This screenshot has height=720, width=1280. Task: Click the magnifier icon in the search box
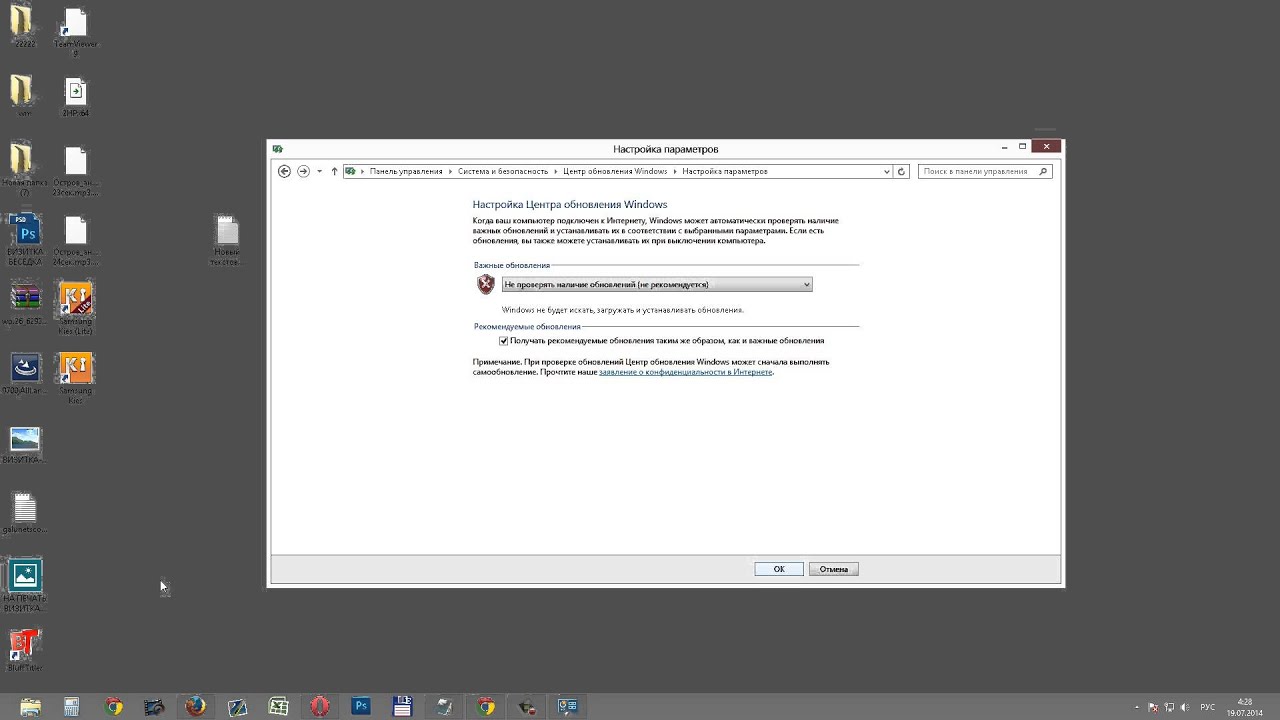pyautogui.click(x=1043, y=171)
